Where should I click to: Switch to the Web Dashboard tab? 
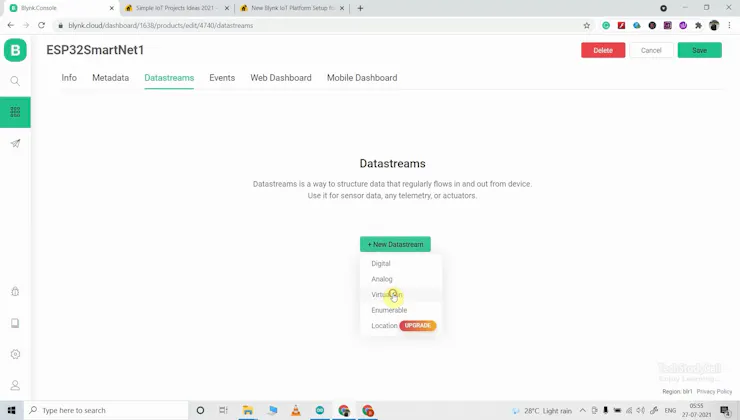tap(281, 78)
